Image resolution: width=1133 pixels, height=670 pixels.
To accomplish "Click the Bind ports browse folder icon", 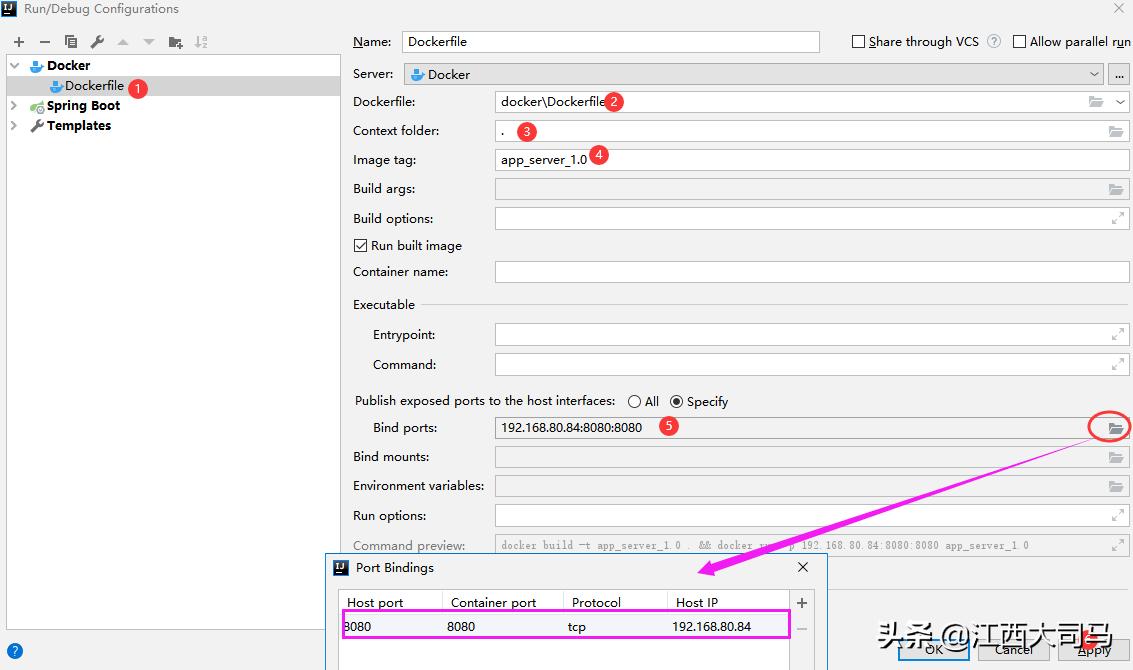I will (x=1115, y=428).
